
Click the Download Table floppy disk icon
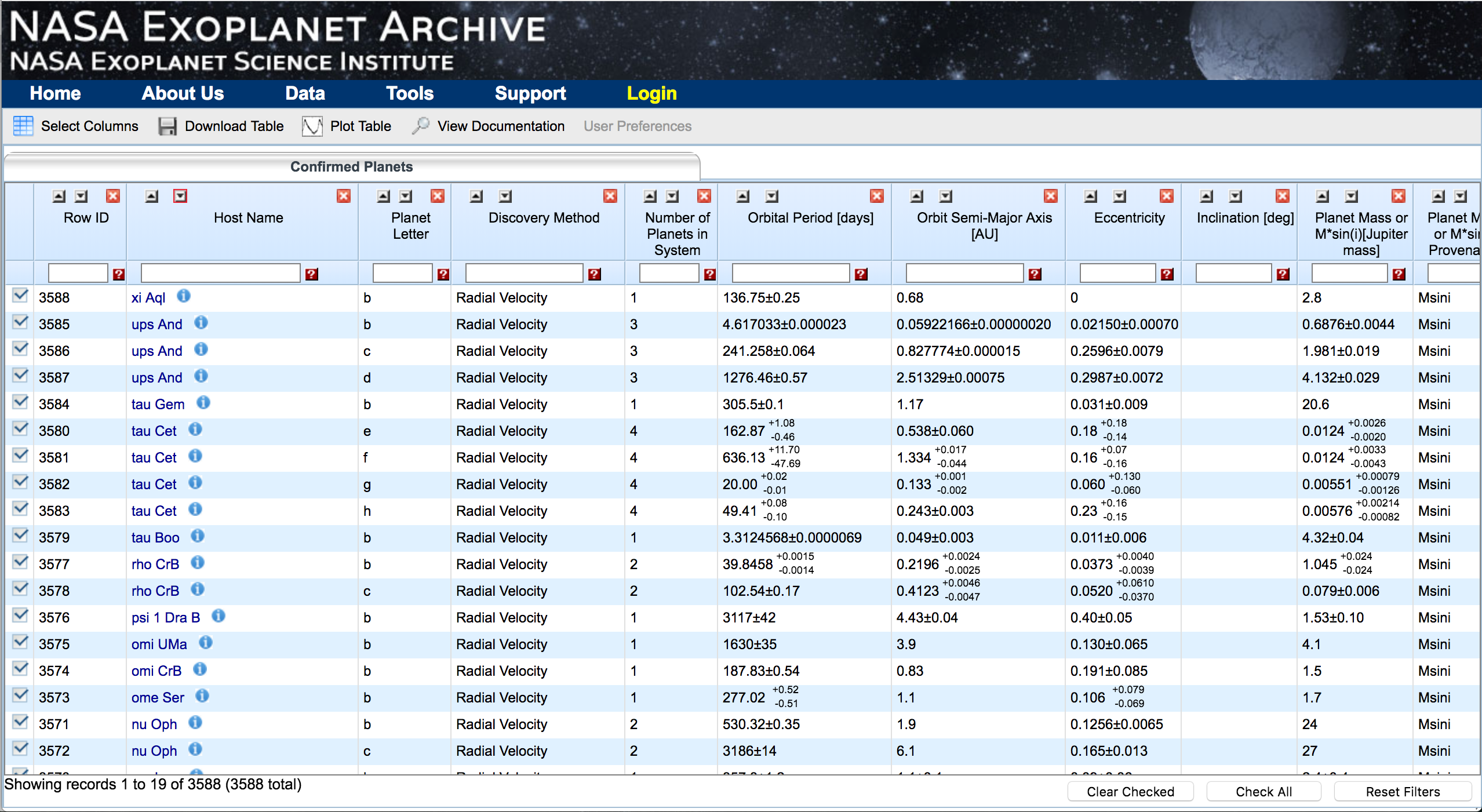tap(168, 126)
